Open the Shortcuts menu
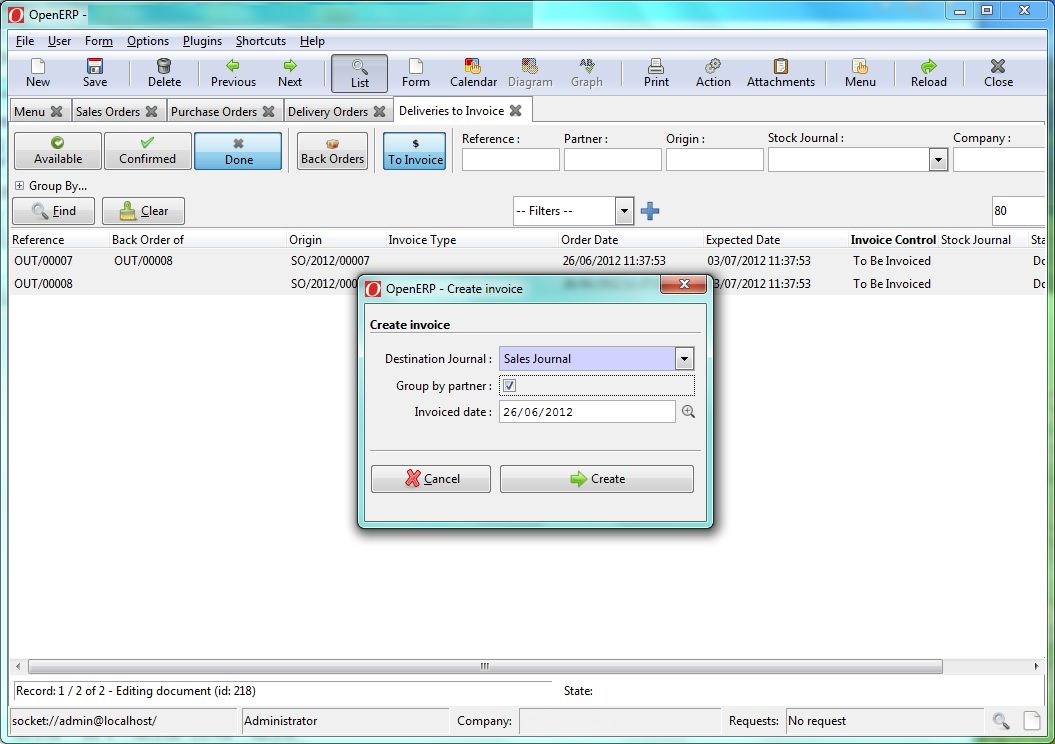This screenshot has width=1055, height=744. pyautogui.click(x=260, y=41)
